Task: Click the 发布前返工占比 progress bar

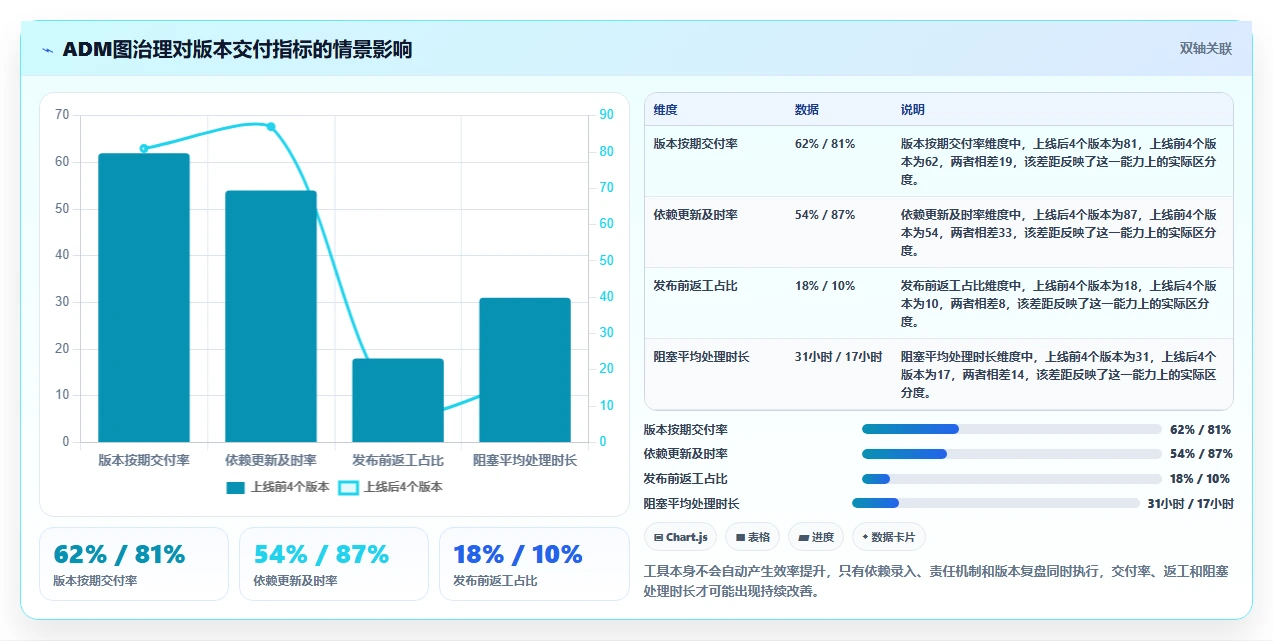Action: (1012, 479)
